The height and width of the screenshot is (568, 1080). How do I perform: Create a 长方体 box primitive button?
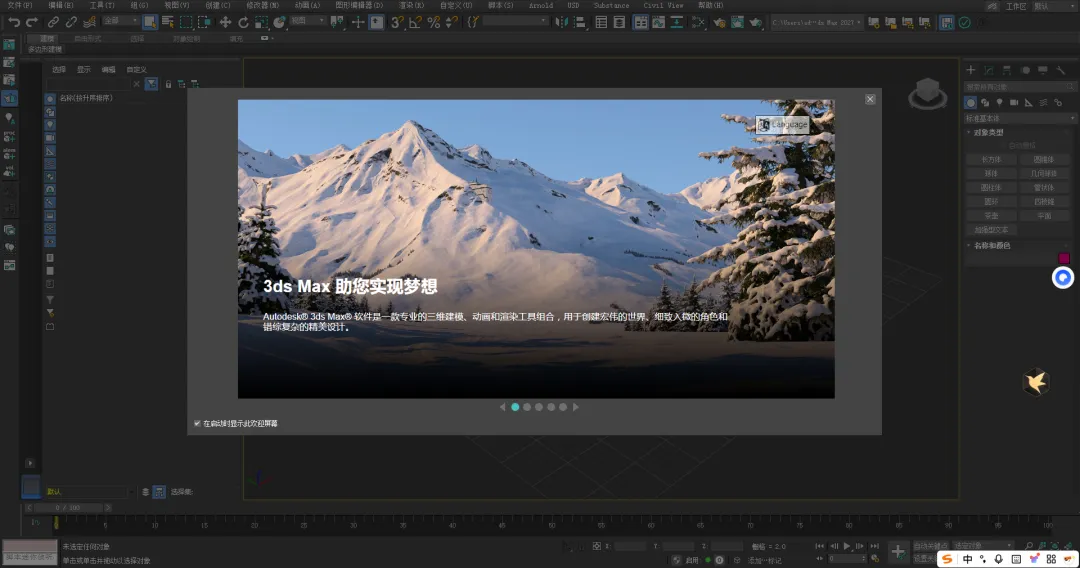(991, 159)
